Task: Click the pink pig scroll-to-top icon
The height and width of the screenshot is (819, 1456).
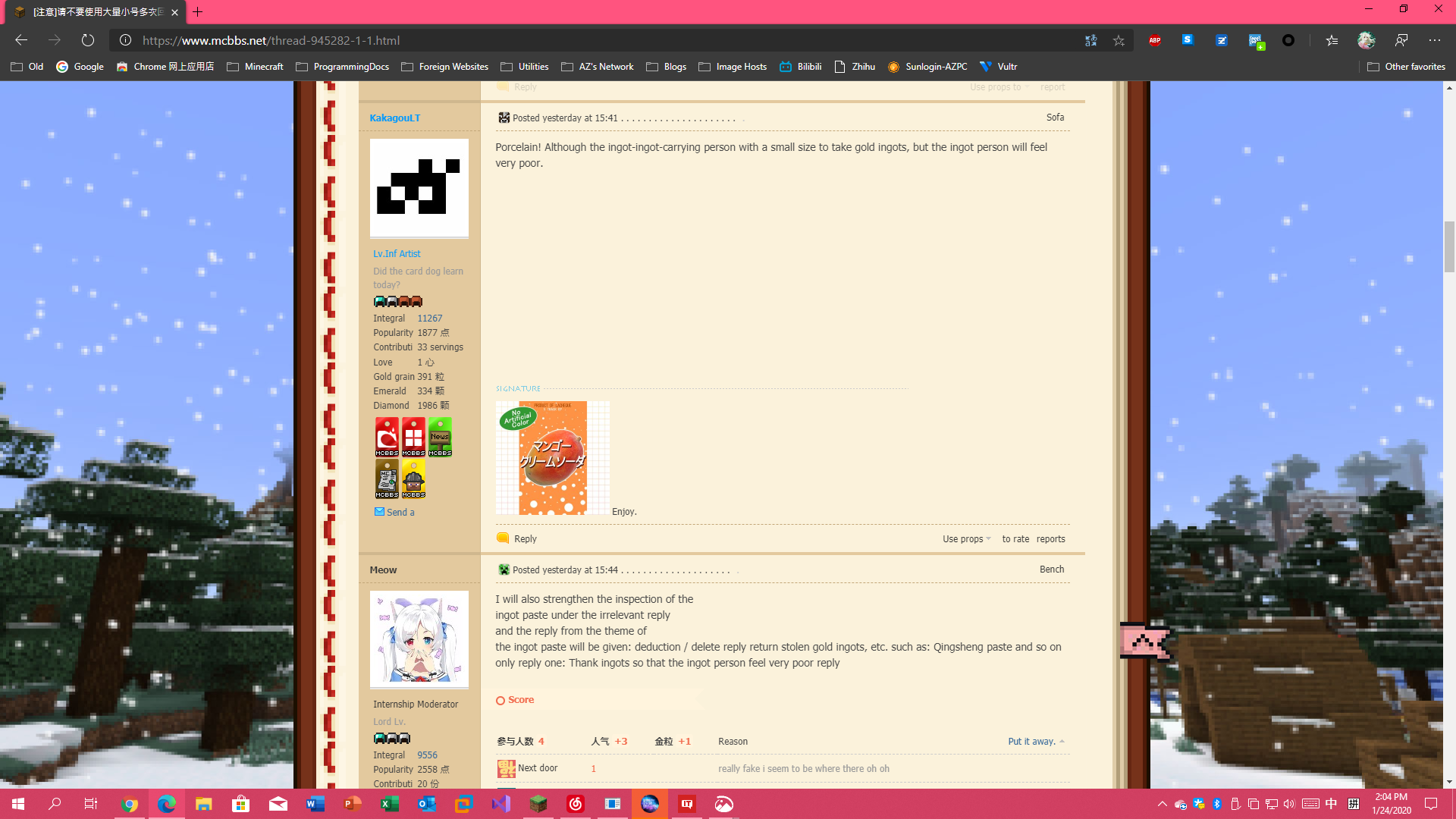Action: [x=1145, y=642]
